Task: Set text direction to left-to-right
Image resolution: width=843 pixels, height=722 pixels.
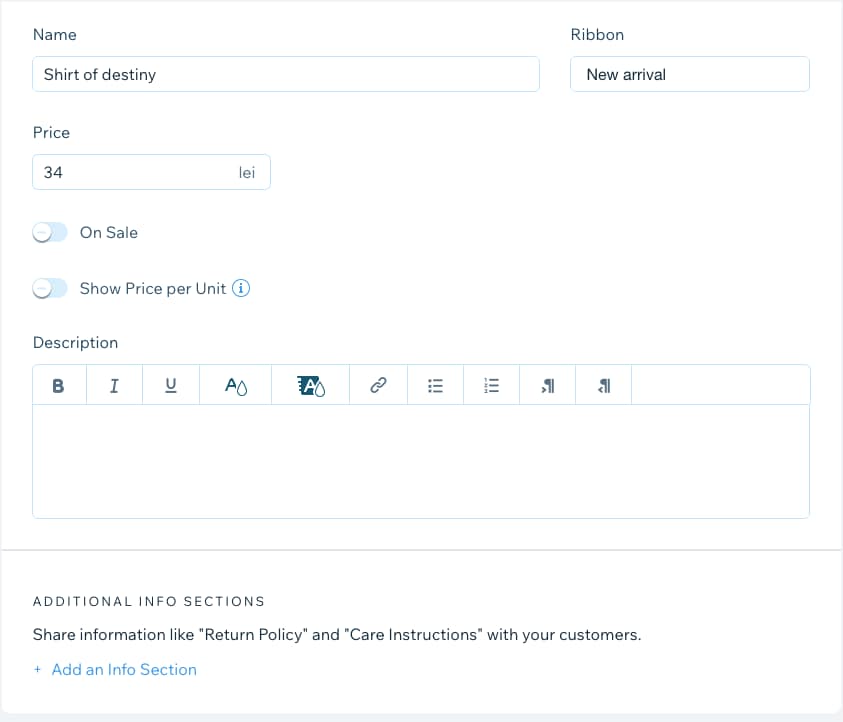Action: click(x=547, y=385)
